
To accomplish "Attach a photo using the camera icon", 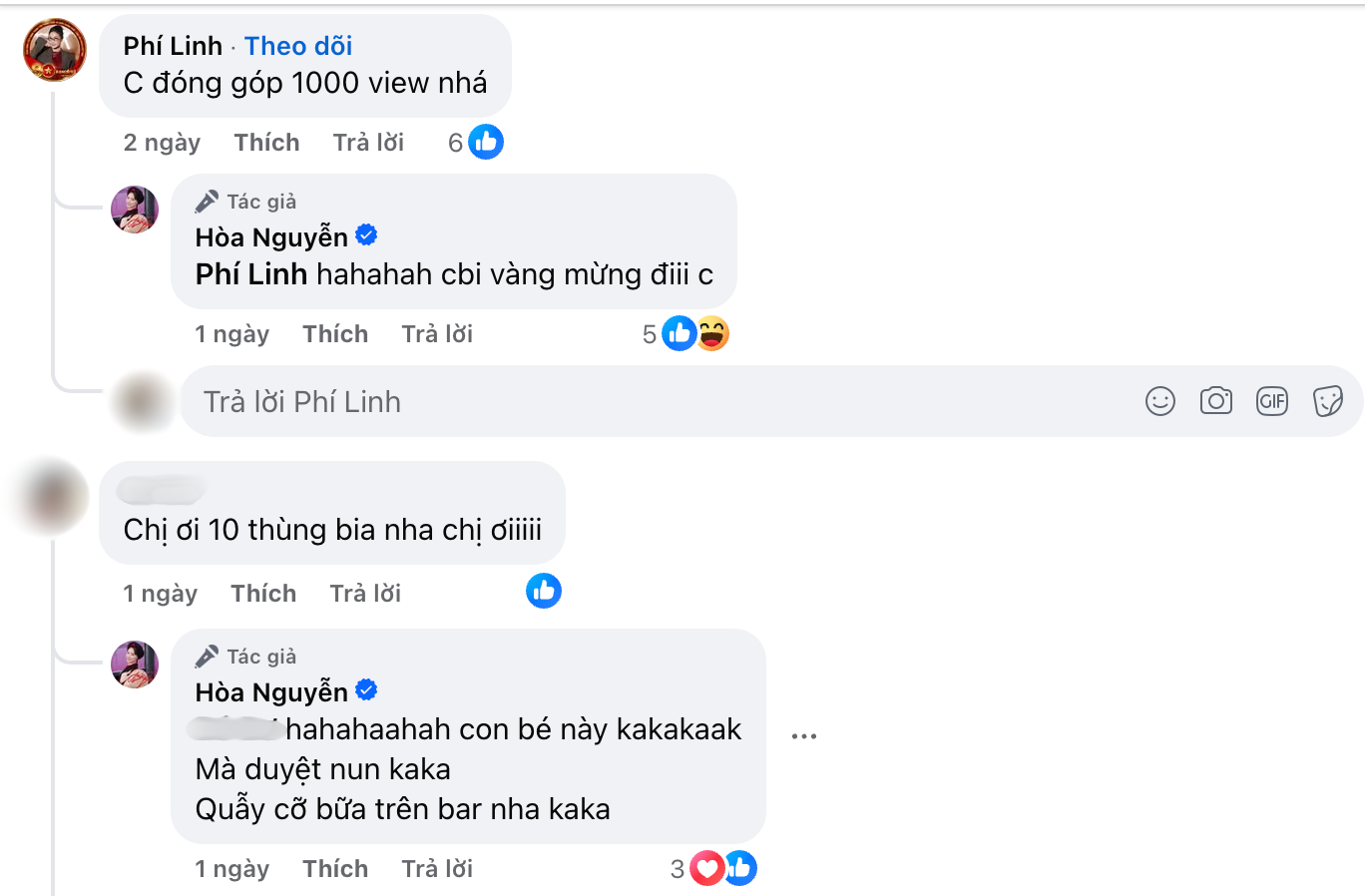I will coord(1216,401).
